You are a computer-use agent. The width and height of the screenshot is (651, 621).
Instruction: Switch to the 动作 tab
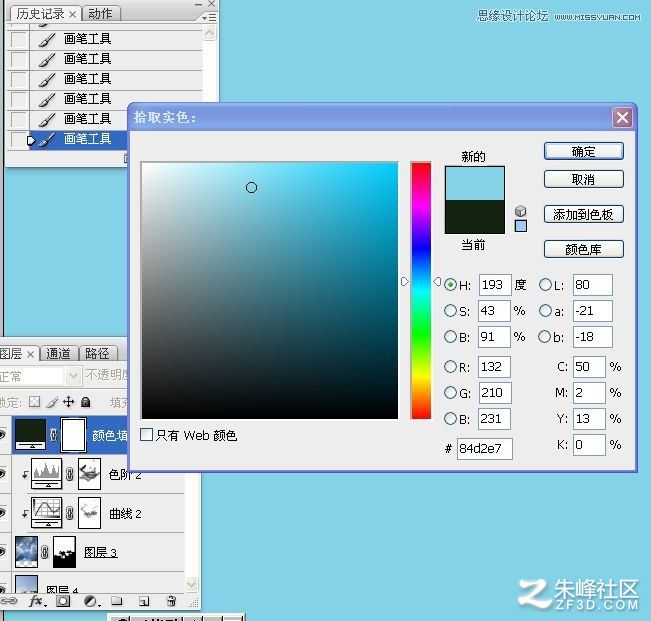click(x=100, y=14)
